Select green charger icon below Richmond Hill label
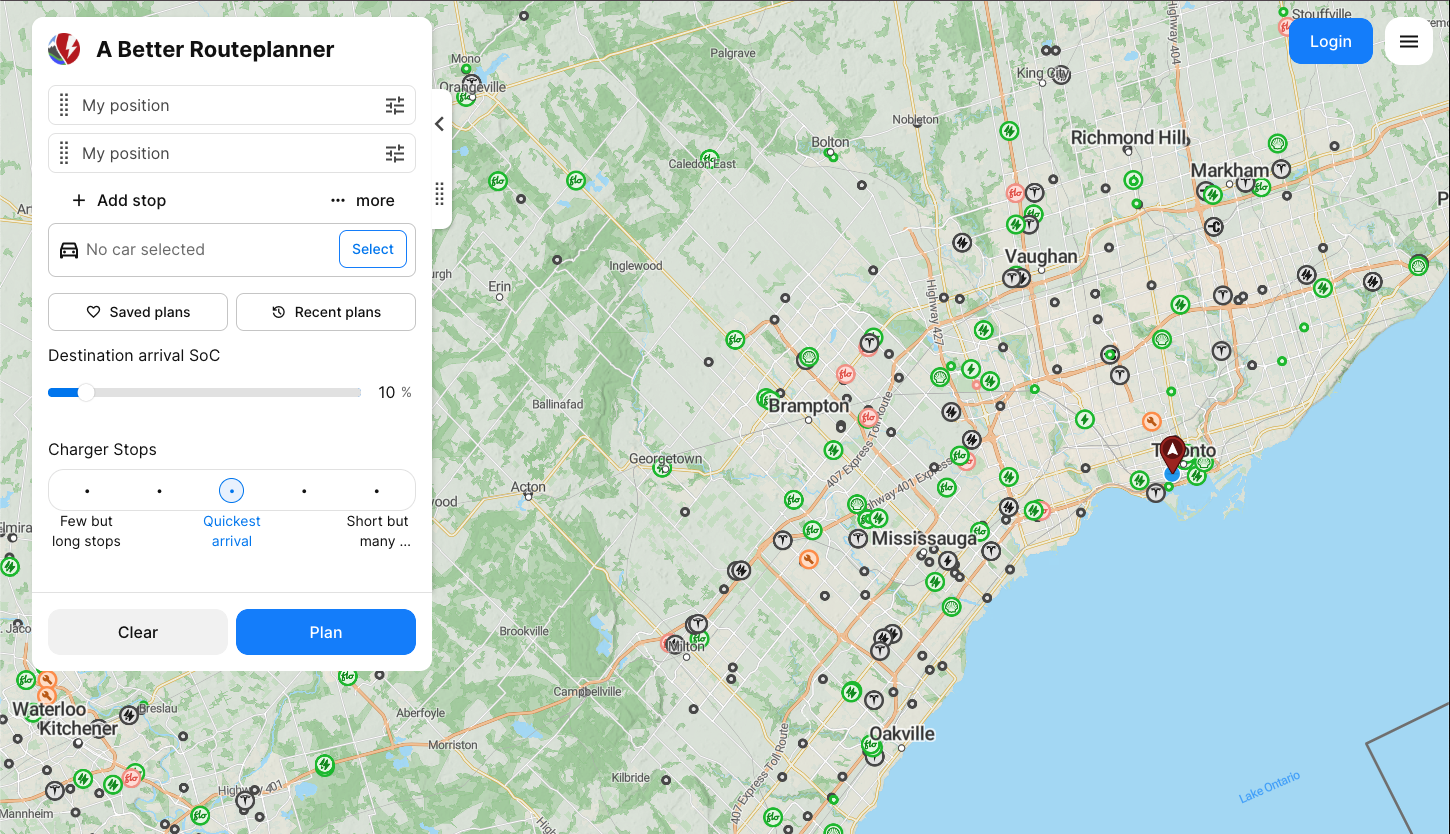Screen dimensions: 1450x834 1133,180
